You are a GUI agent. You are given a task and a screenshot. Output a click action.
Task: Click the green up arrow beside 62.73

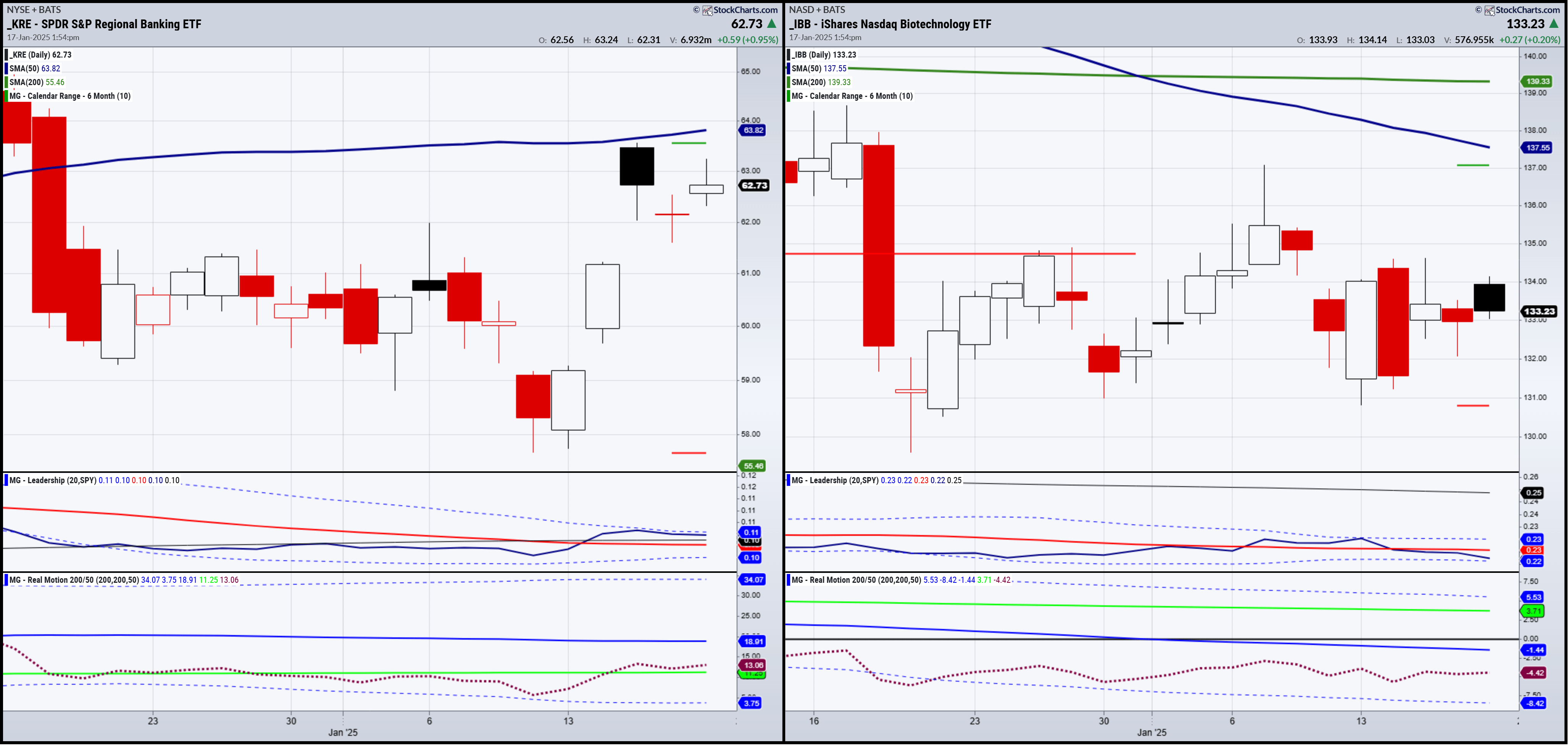click(772, 24)
